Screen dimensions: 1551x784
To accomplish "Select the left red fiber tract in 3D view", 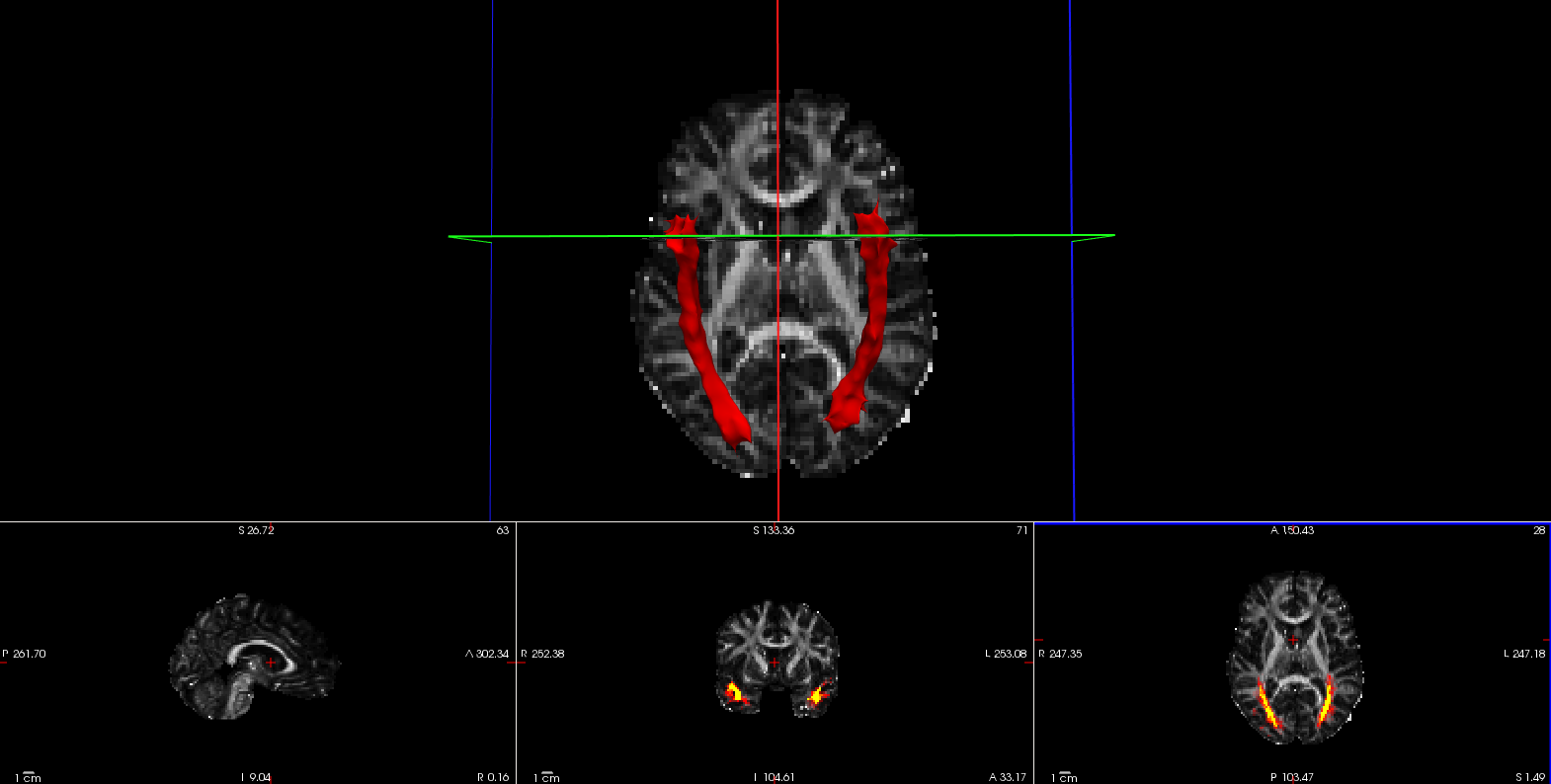I will pyautogui.click(x=702, y=336).
